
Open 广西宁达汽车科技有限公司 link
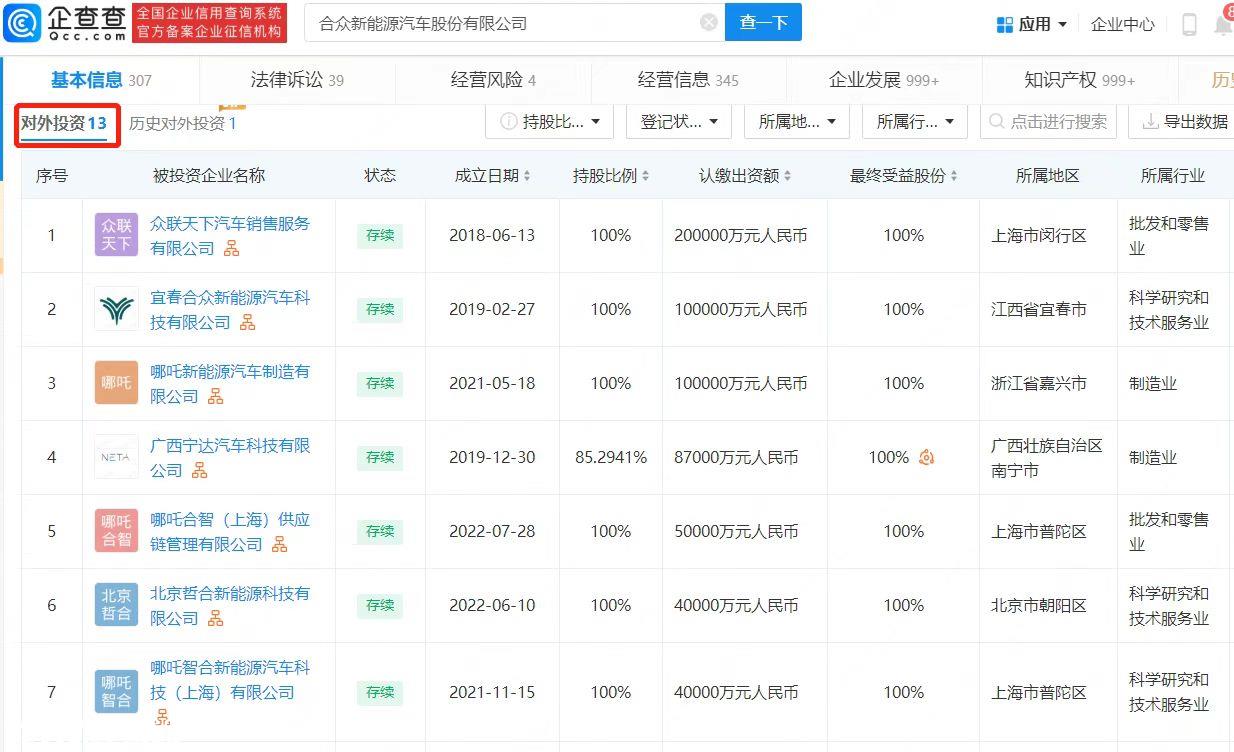tap(230, 457)
